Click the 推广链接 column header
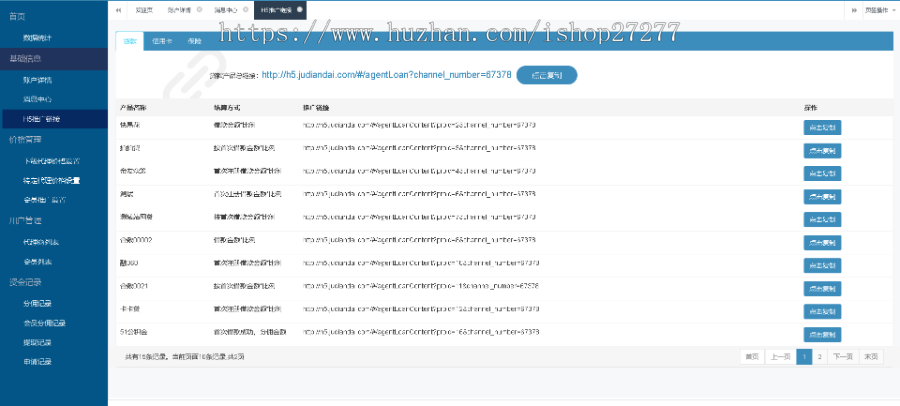This screenshot has height=406, width=900. [316, 108]
